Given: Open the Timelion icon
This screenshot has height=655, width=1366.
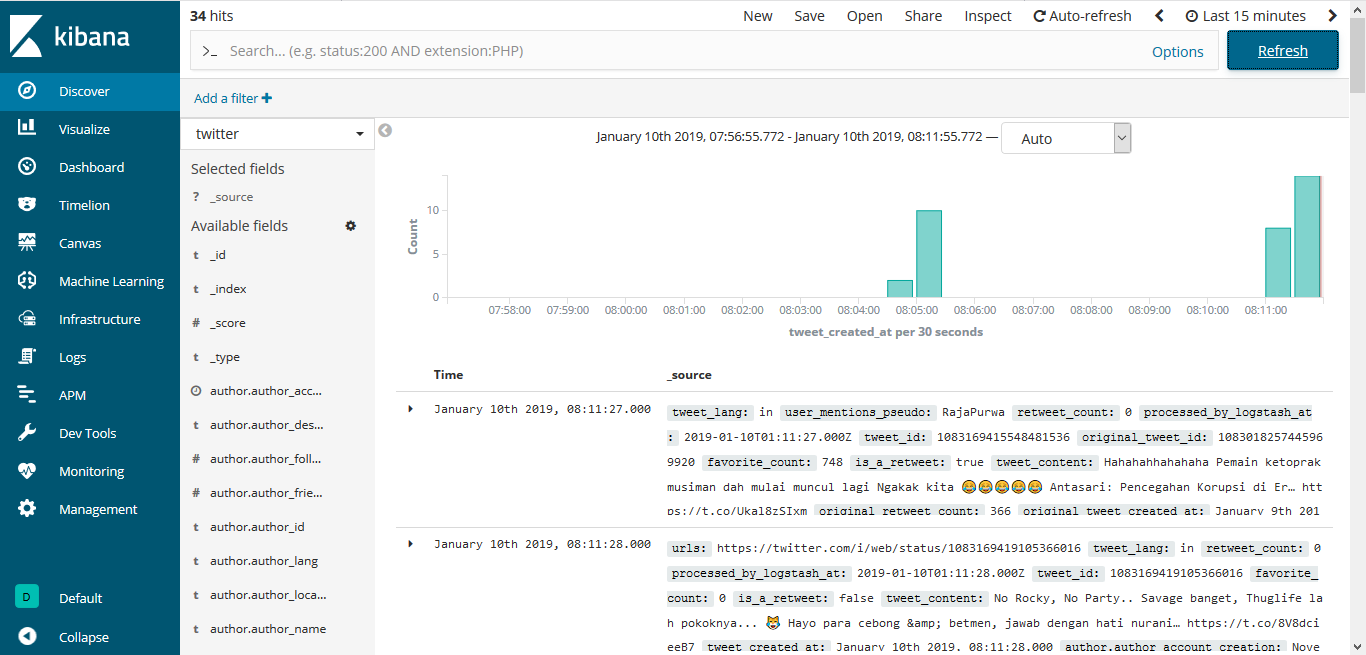Looking at the screenshot, I should click(x=27, y=205).
